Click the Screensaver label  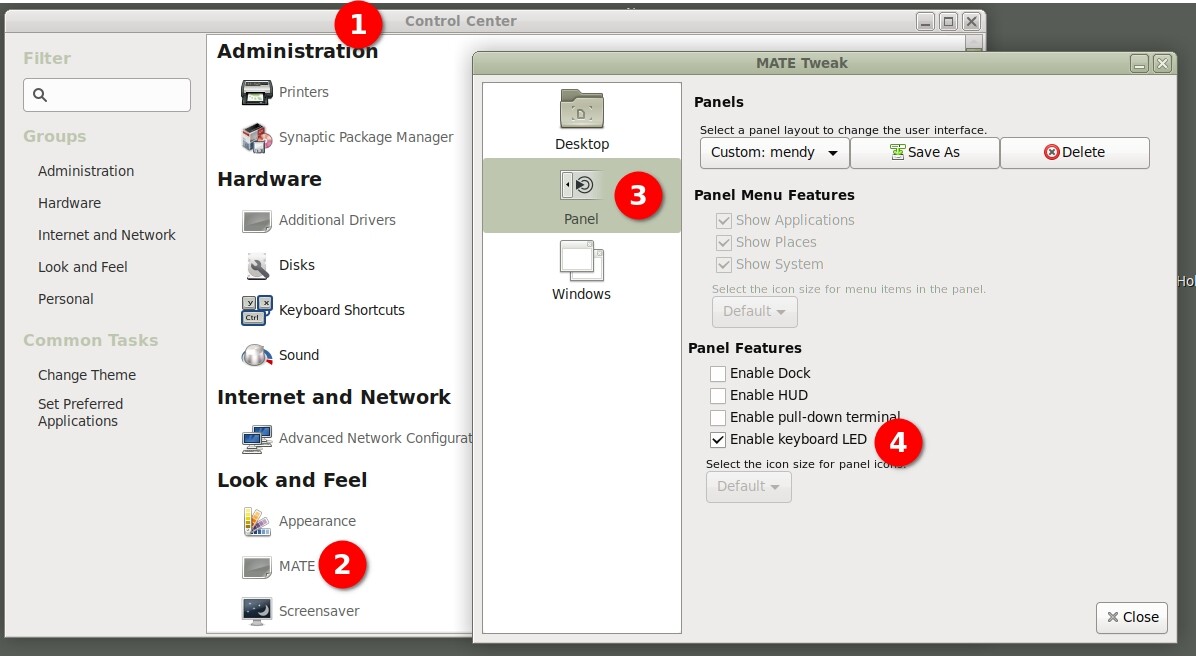coord(319,611)
